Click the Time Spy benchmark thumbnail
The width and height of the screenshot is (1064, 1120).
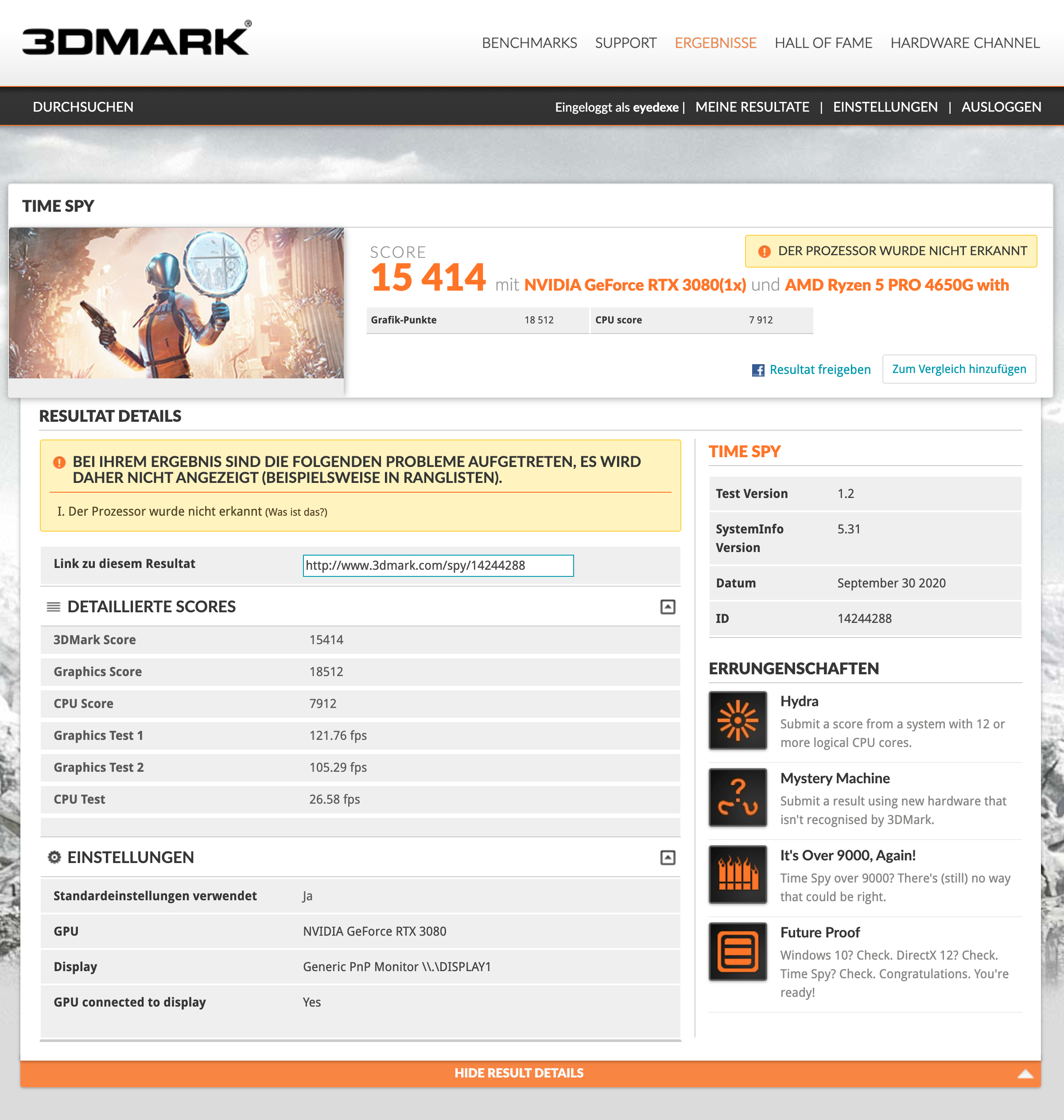[176, 303]
